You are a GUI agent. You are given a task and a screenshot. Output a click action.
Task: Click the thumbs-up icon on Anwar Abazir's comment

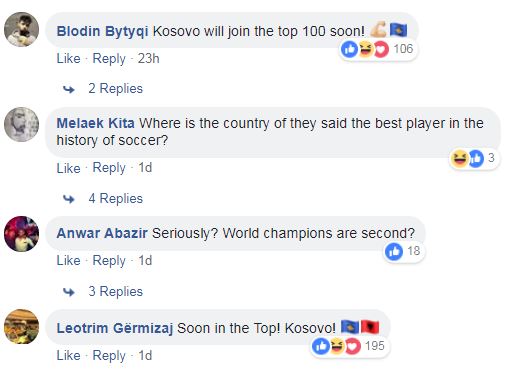click(394, 251)
